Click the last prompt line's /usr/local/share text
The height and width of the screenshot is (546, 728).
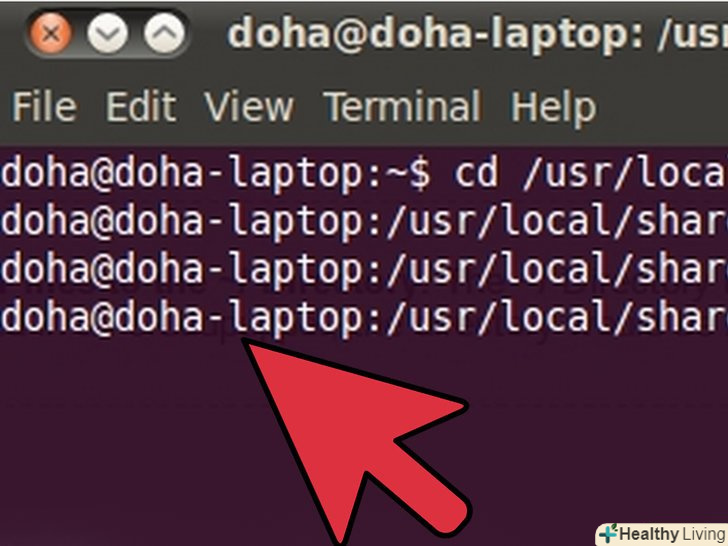point(557,319)
